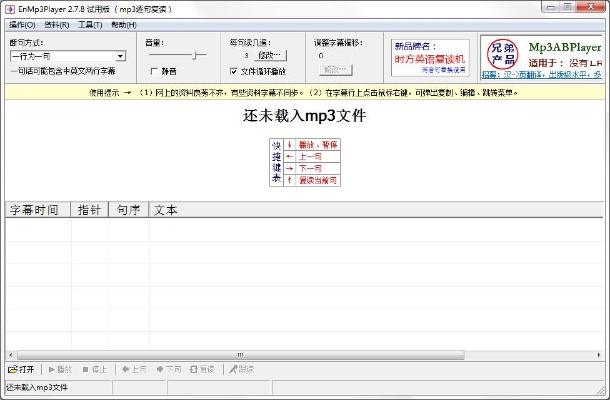This screenshot has height=400, width=610.
Task: Click the 字幕时间 column header
Action: [x=38, y=210]
